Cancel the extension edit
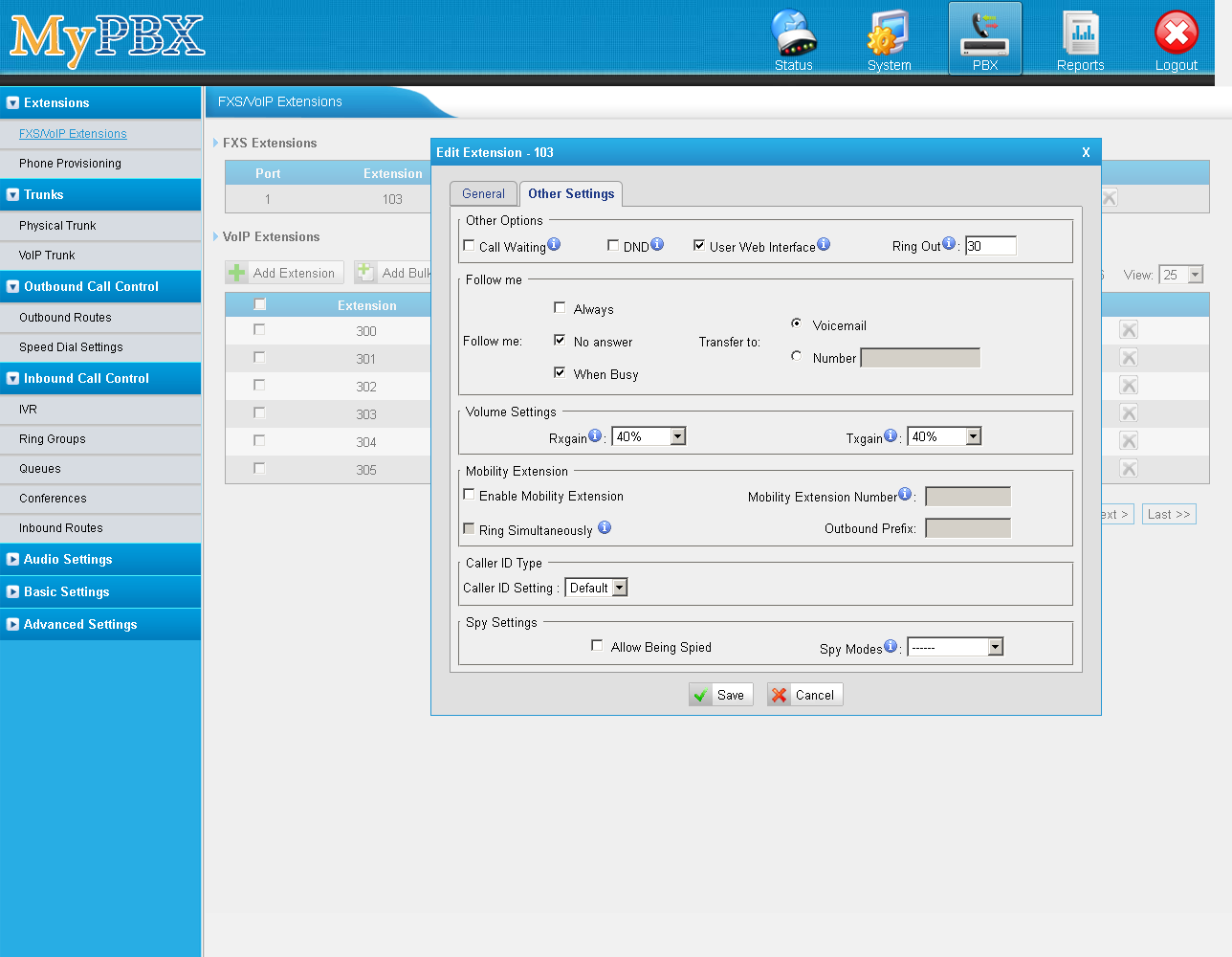The width and height of the screenshot is (1232, 957). pyautogui.click(x=805, y=695)
